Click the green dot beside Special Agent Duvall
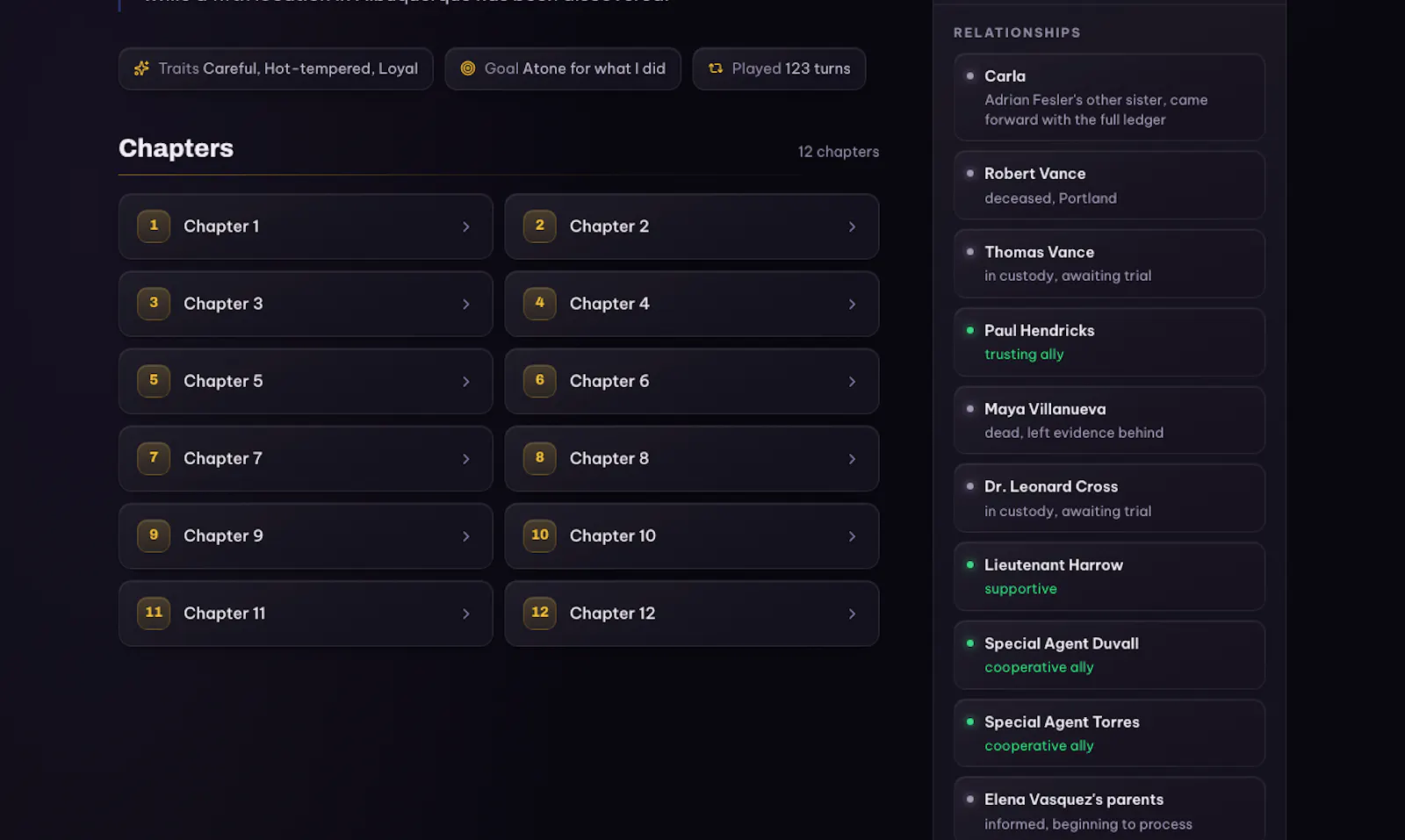The width and height of the screenshot is (1405, 840). click(970, 643)
